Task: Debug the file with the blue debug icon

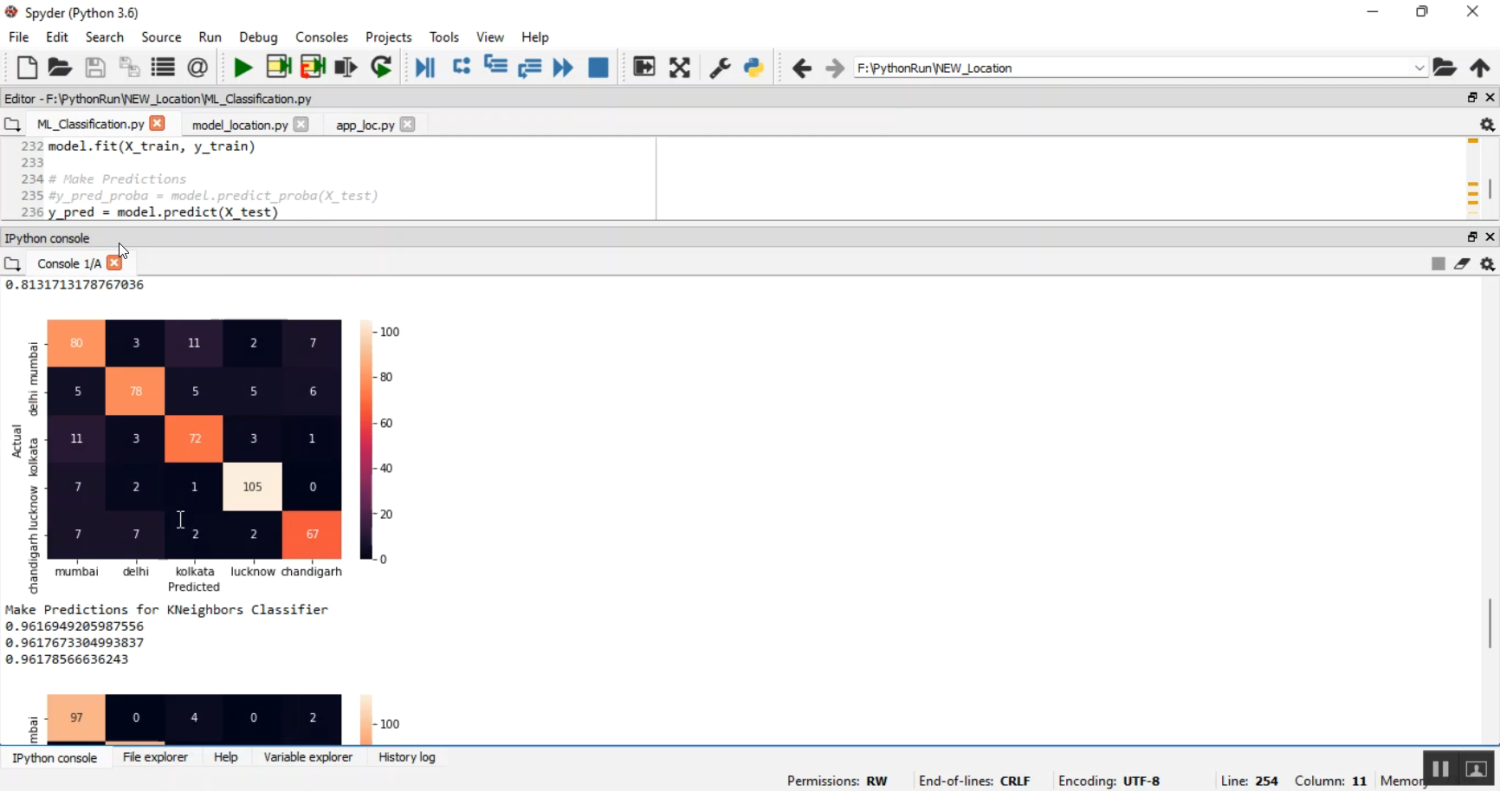Action: tap(424, 67)
